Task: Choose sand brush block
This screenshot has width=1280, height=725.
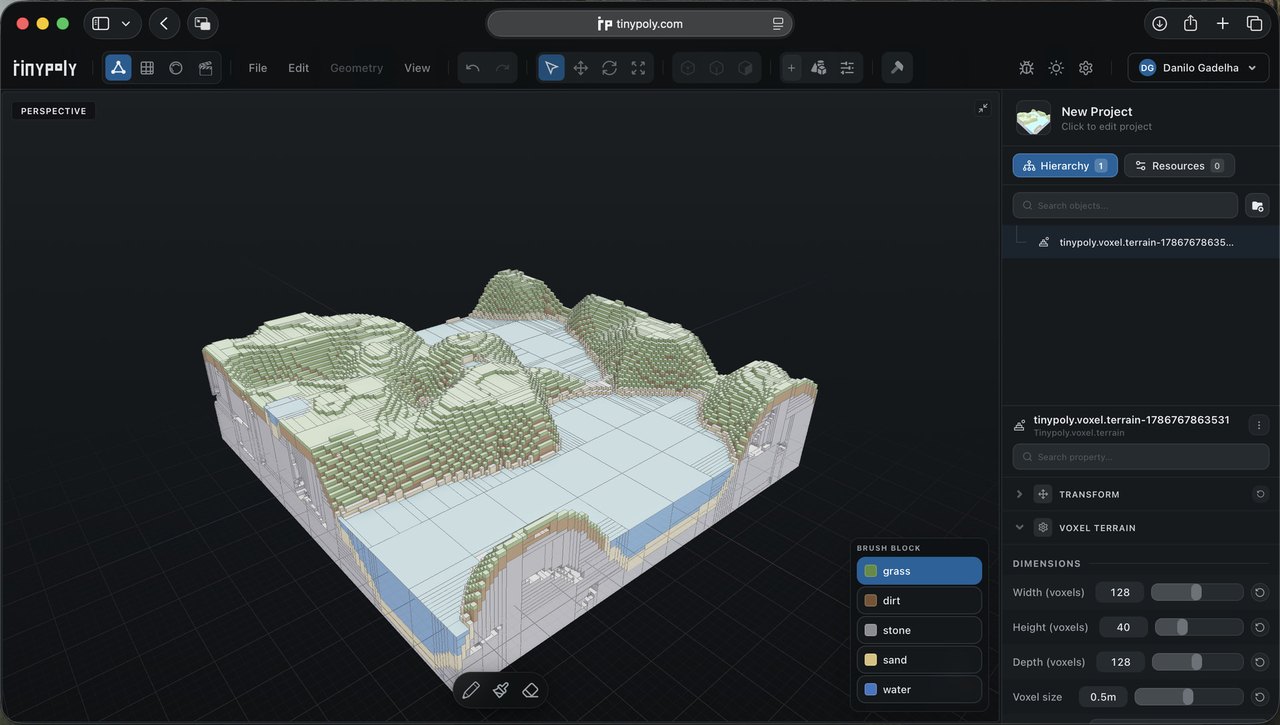Action: 919,660
